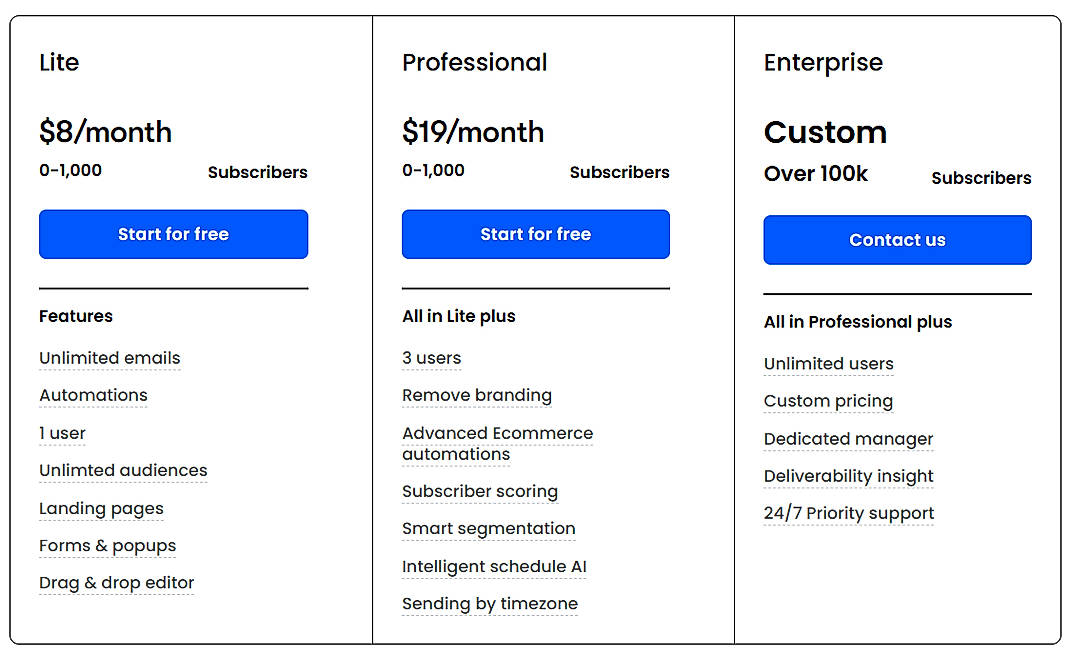Click the Sending by timezone link
The image size is (1070, 657).
[490, 604]
